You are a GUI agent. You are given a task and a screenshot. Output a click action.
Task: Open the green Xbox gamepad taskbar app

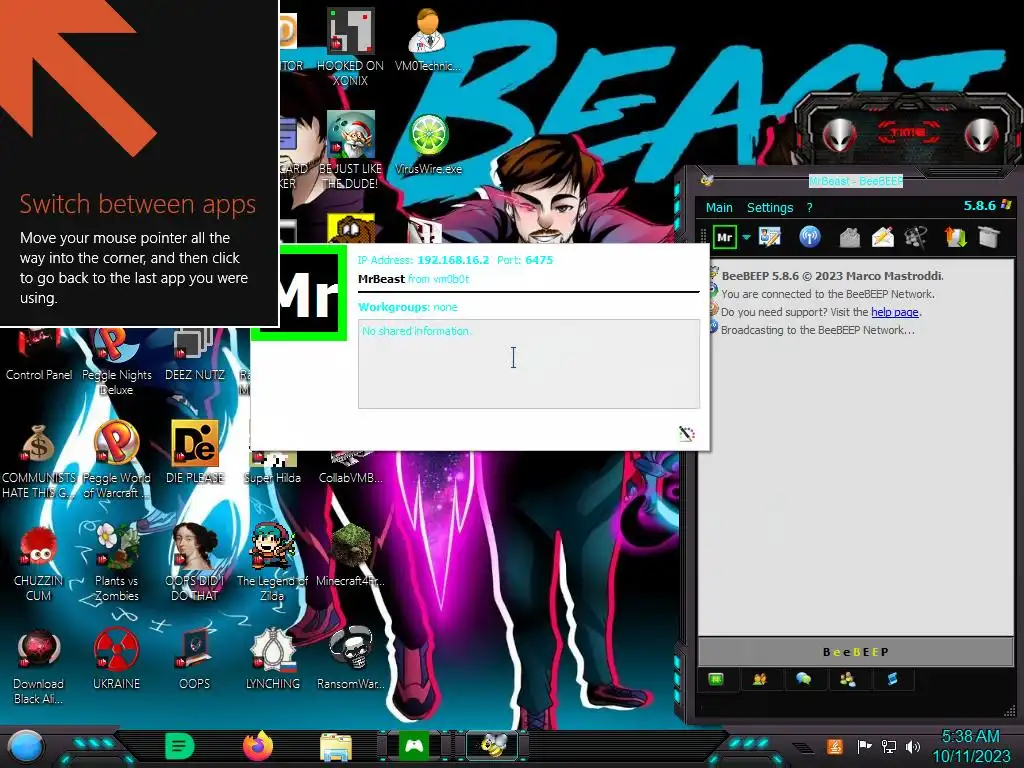[x=414, y=746]
